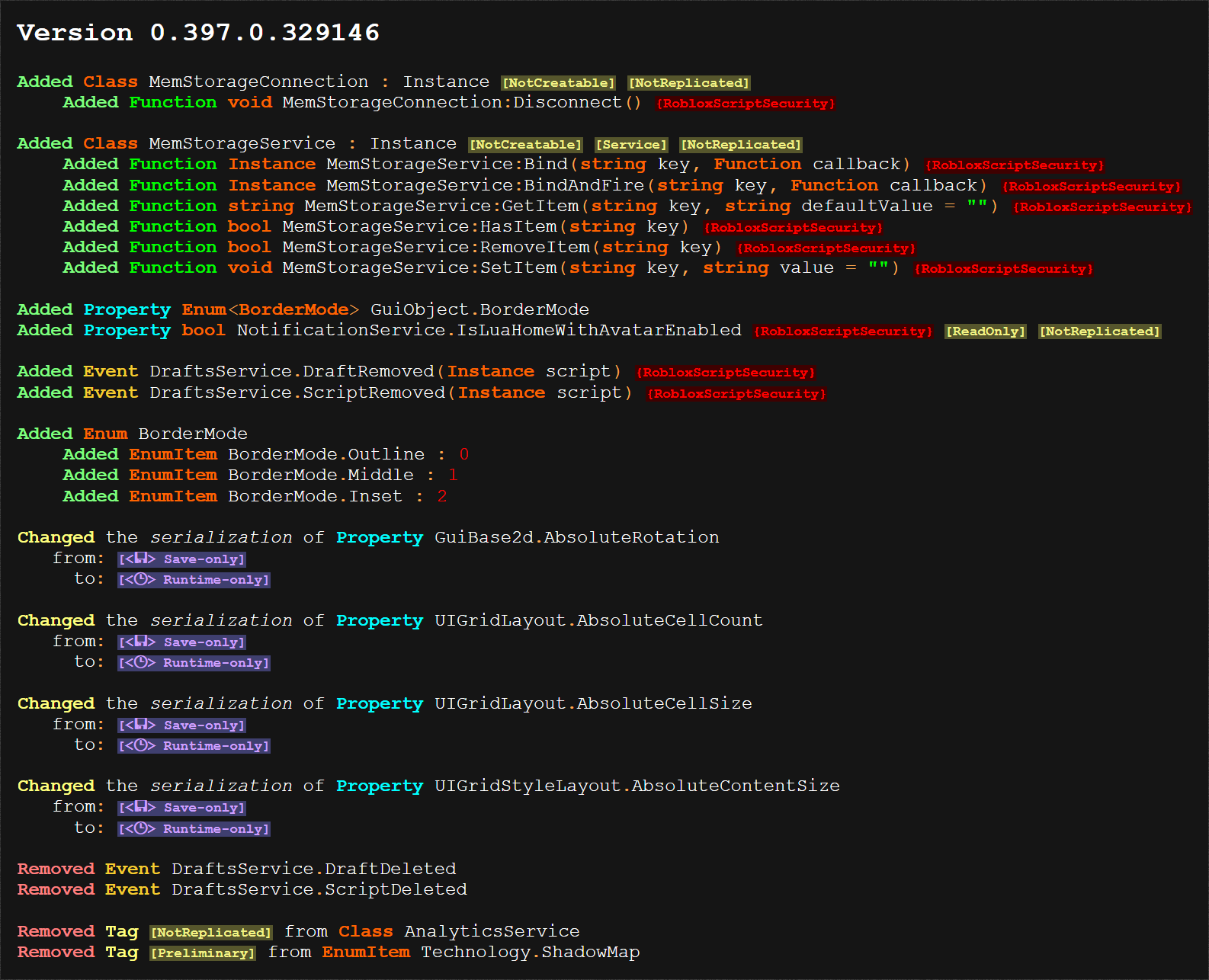Click NotCreatable tag on MemStorageConnection line

pyautogui.click(x=559, y=82)
